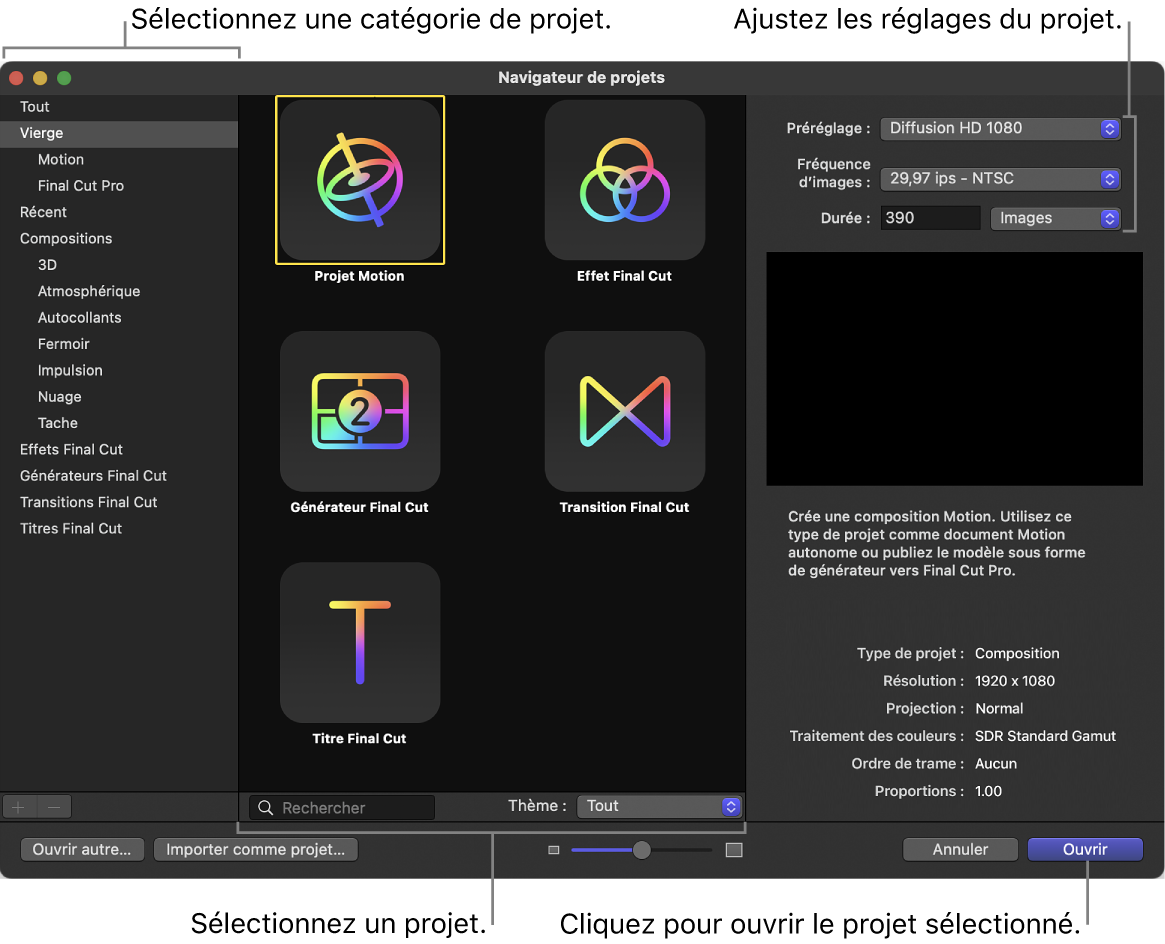Click the Importer comme projet button
Image resolution: width=1165 pixels, height=944 pixels.
[255, 849]
